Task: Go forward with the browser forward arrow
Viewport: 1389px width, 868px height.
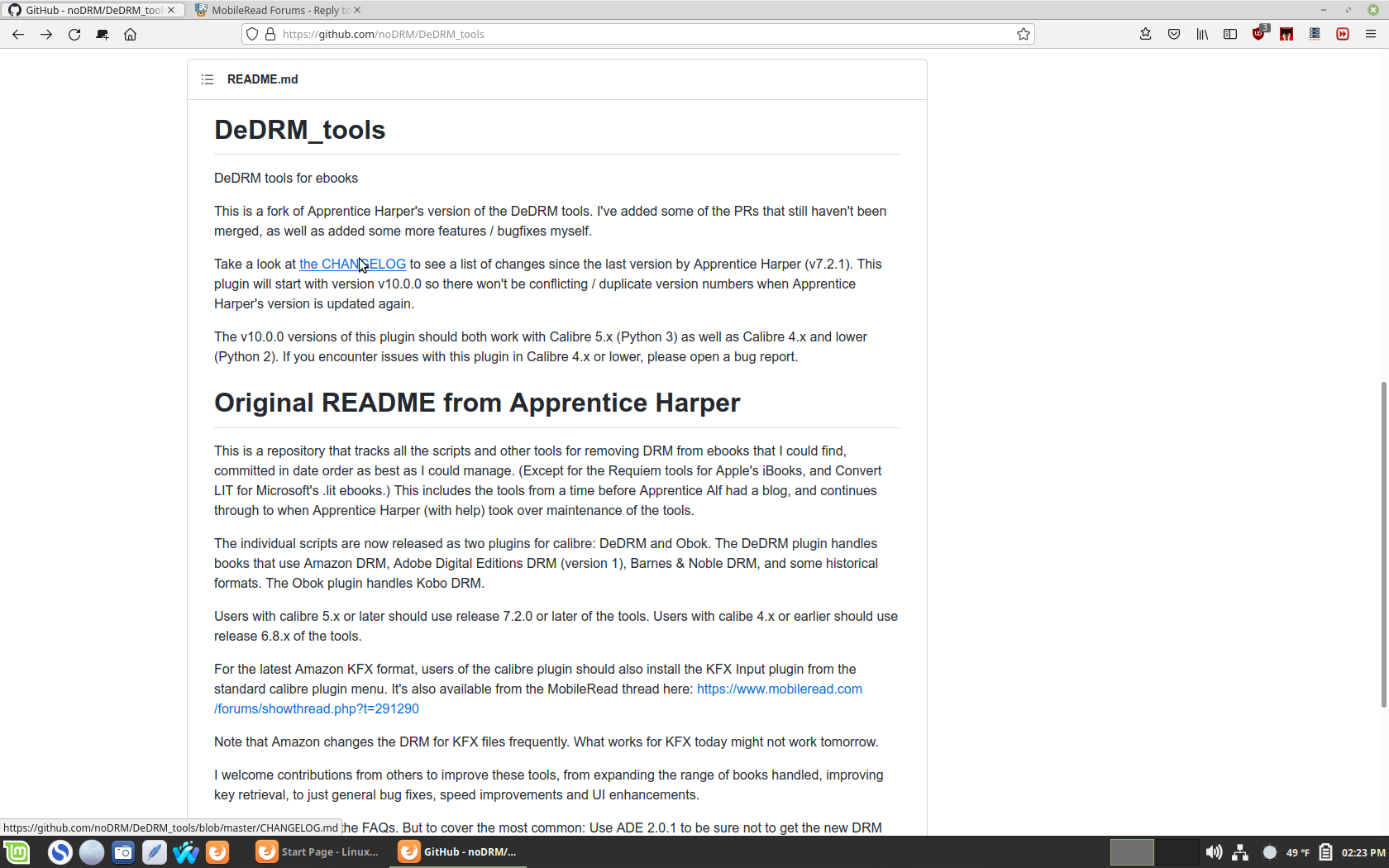Action: point(46,34)
